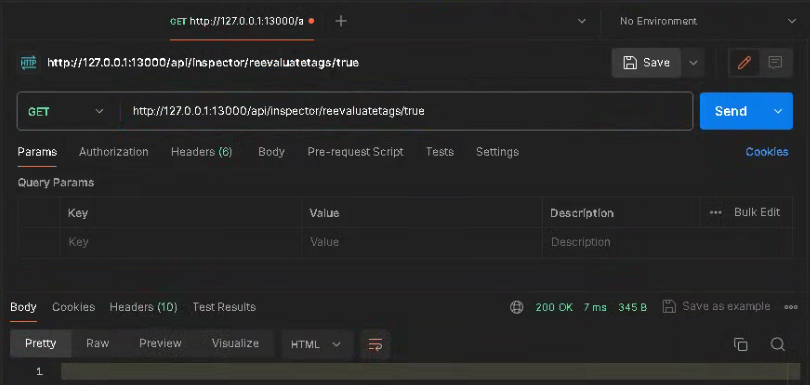Select the Raw response view
The image size is (810, 385).
tap(98, 344)
